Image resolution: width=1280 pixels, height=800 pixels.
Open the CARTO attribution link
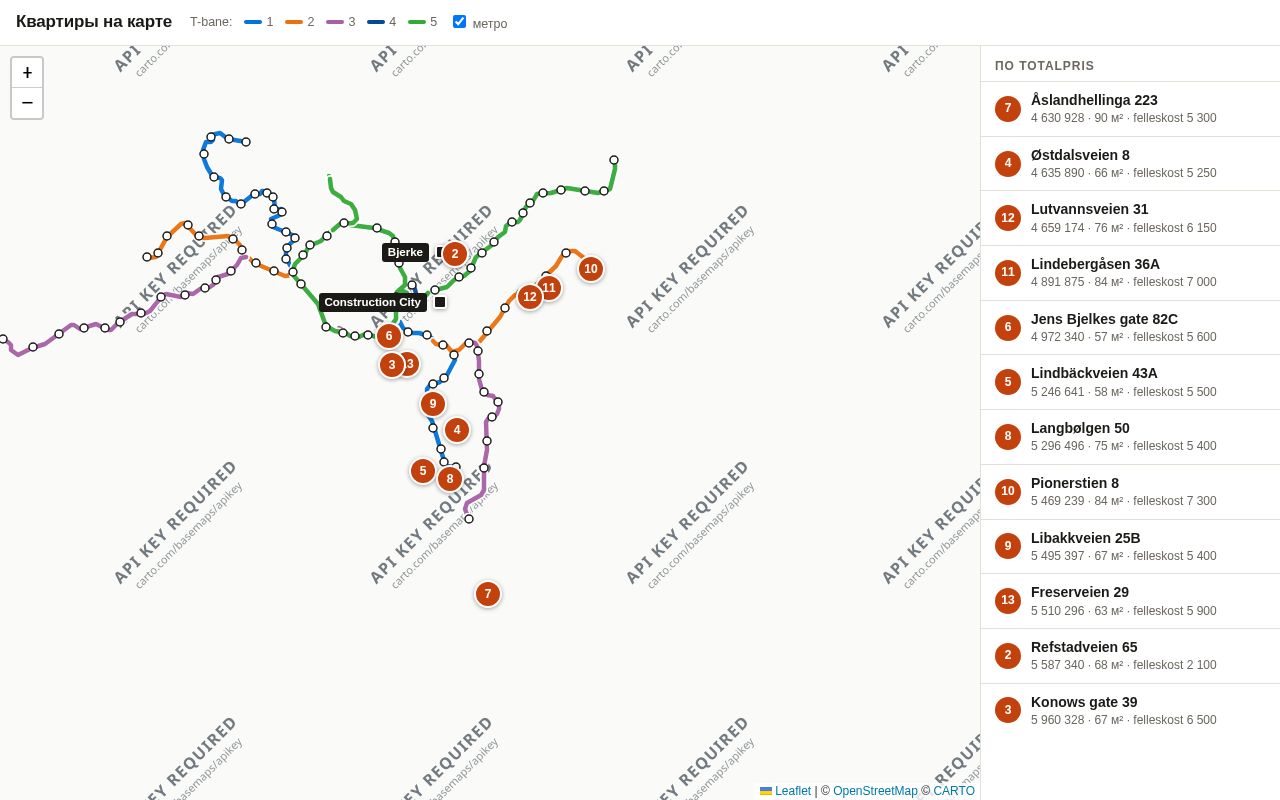coord(954,791)
